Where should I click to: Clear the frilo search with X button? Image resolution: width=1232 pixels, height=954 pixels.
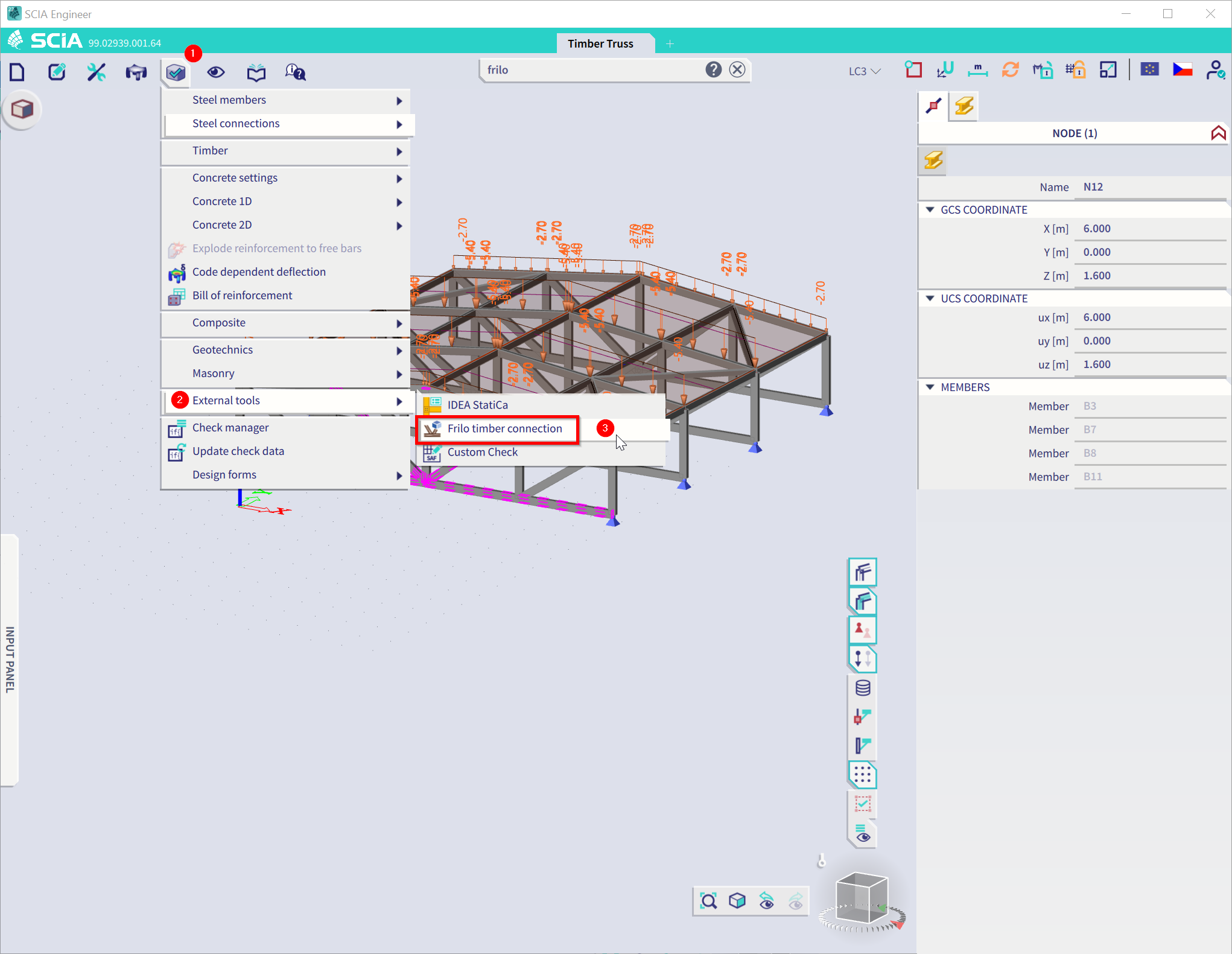pyautogui.click(x=737, y=69)
